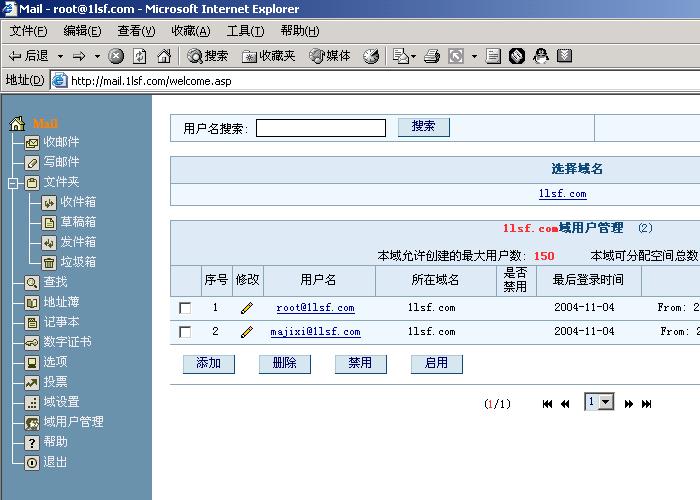Open the 编辑(E) menu
The width and height of the screenshot is (700, 500).
[x=82, y=31]
